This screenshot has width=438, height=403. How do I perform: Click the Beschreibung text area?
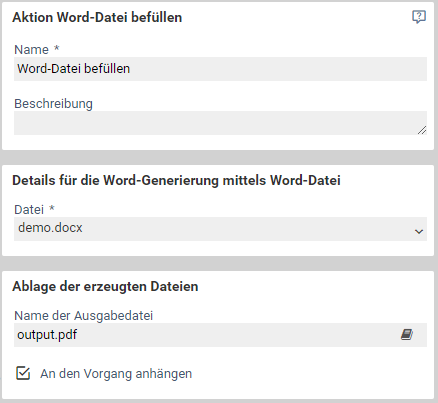click(220, 123)
